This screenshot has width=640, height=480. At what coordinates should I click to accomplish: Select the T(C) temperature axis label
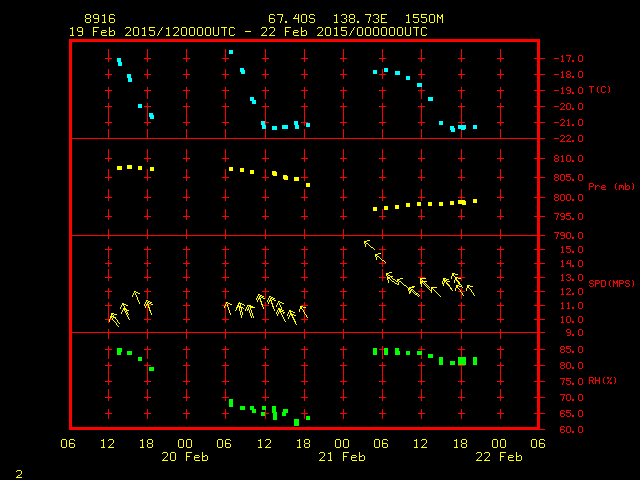[600, 90]
